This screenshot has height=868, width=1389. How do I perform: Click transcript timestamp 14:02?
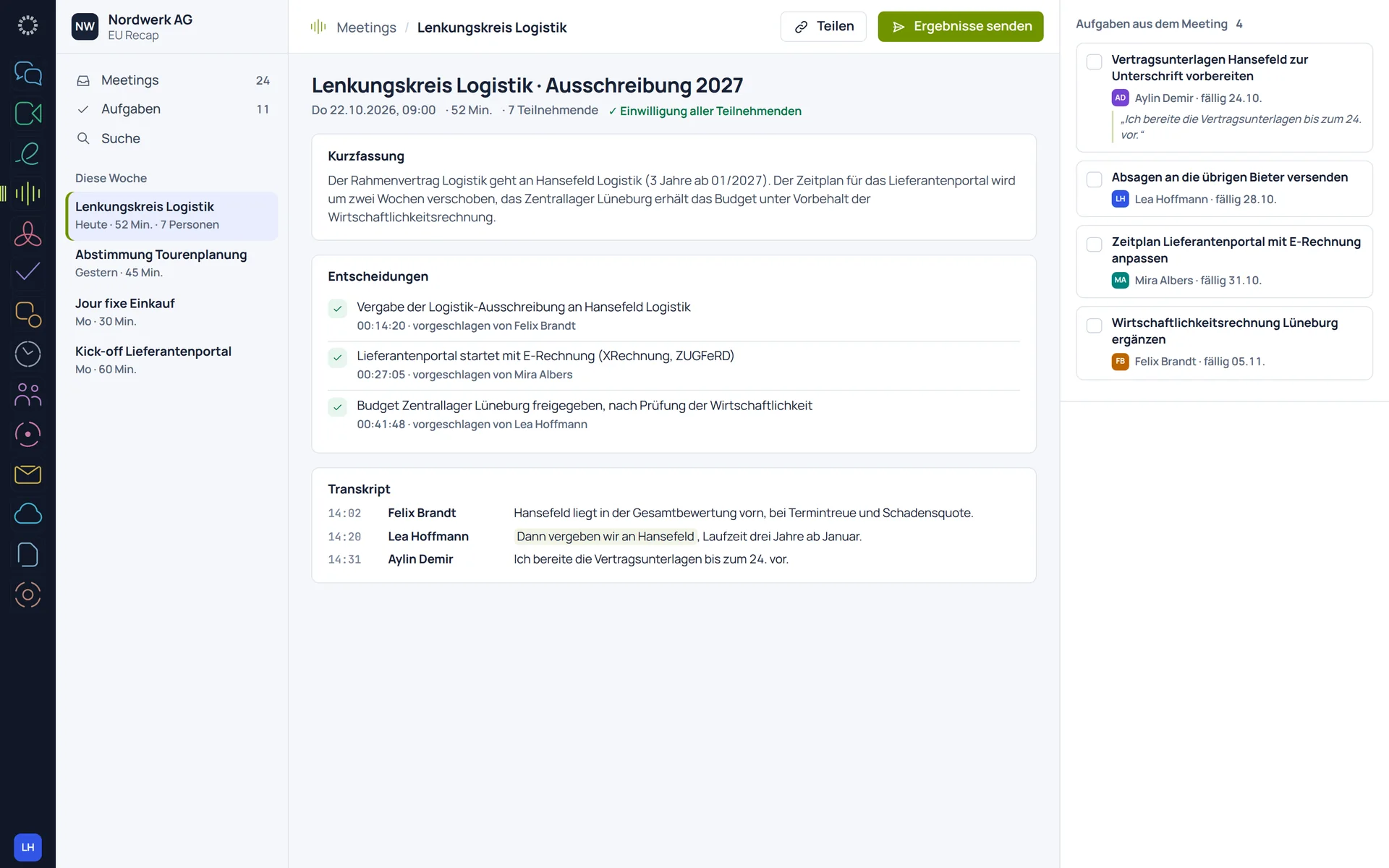click(344, 514)
